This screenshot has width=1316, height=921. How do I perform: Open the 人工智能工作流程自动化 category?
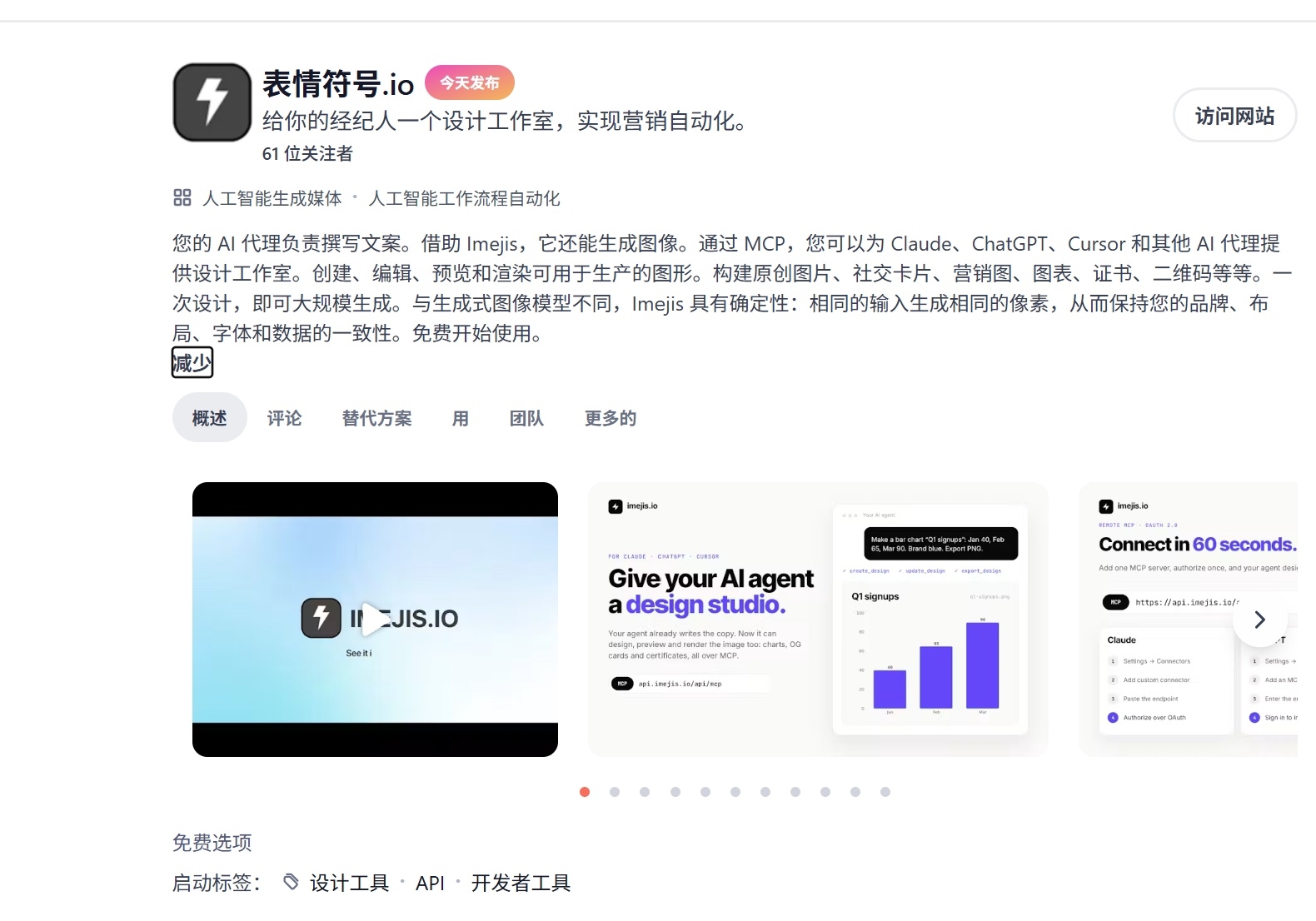(465, 198)
